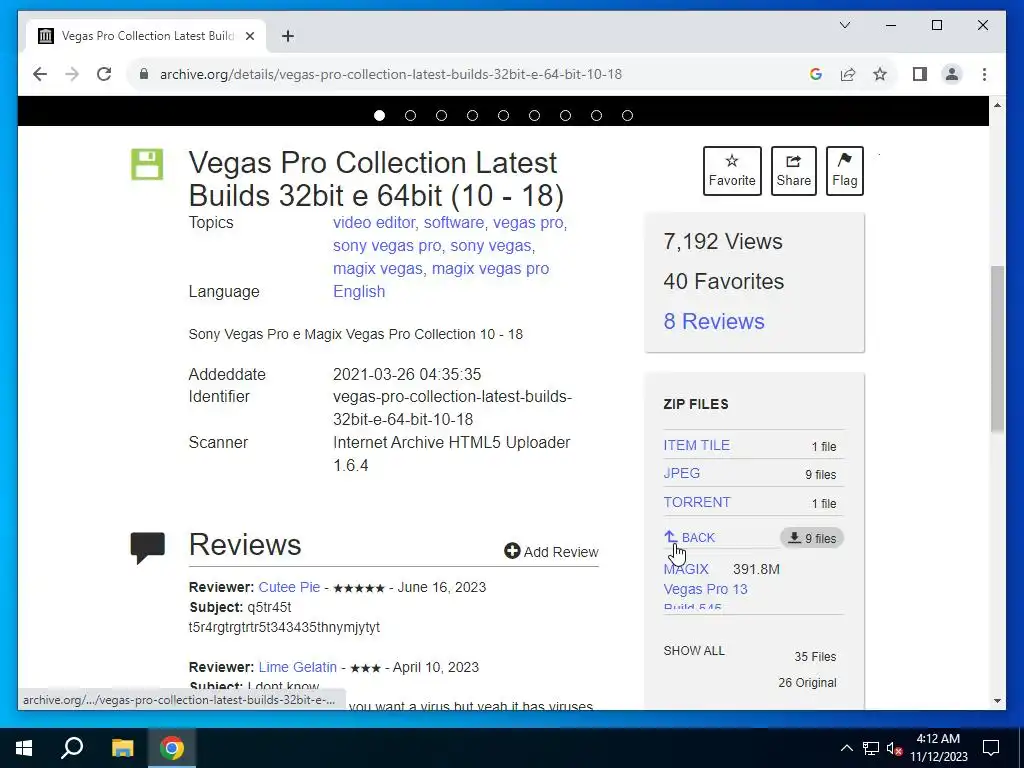The image size is (1024, 768).
Task: Open Windows taskbar search
Action: (x=72, y=748)
